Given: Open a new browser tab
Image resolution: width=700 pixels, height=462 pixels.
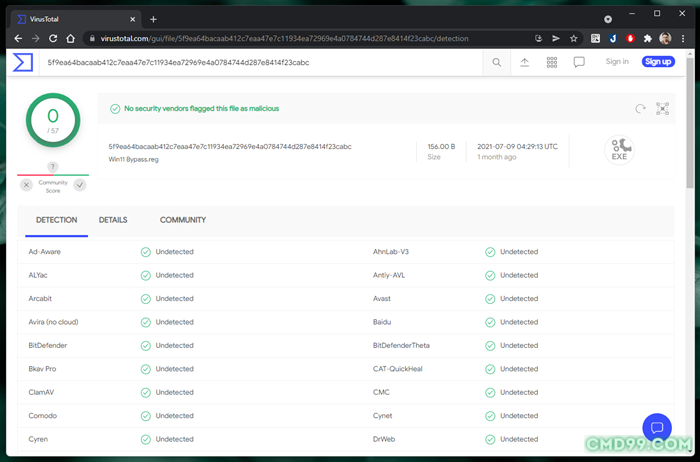Looking at the screenshot, I should (153, 19).
